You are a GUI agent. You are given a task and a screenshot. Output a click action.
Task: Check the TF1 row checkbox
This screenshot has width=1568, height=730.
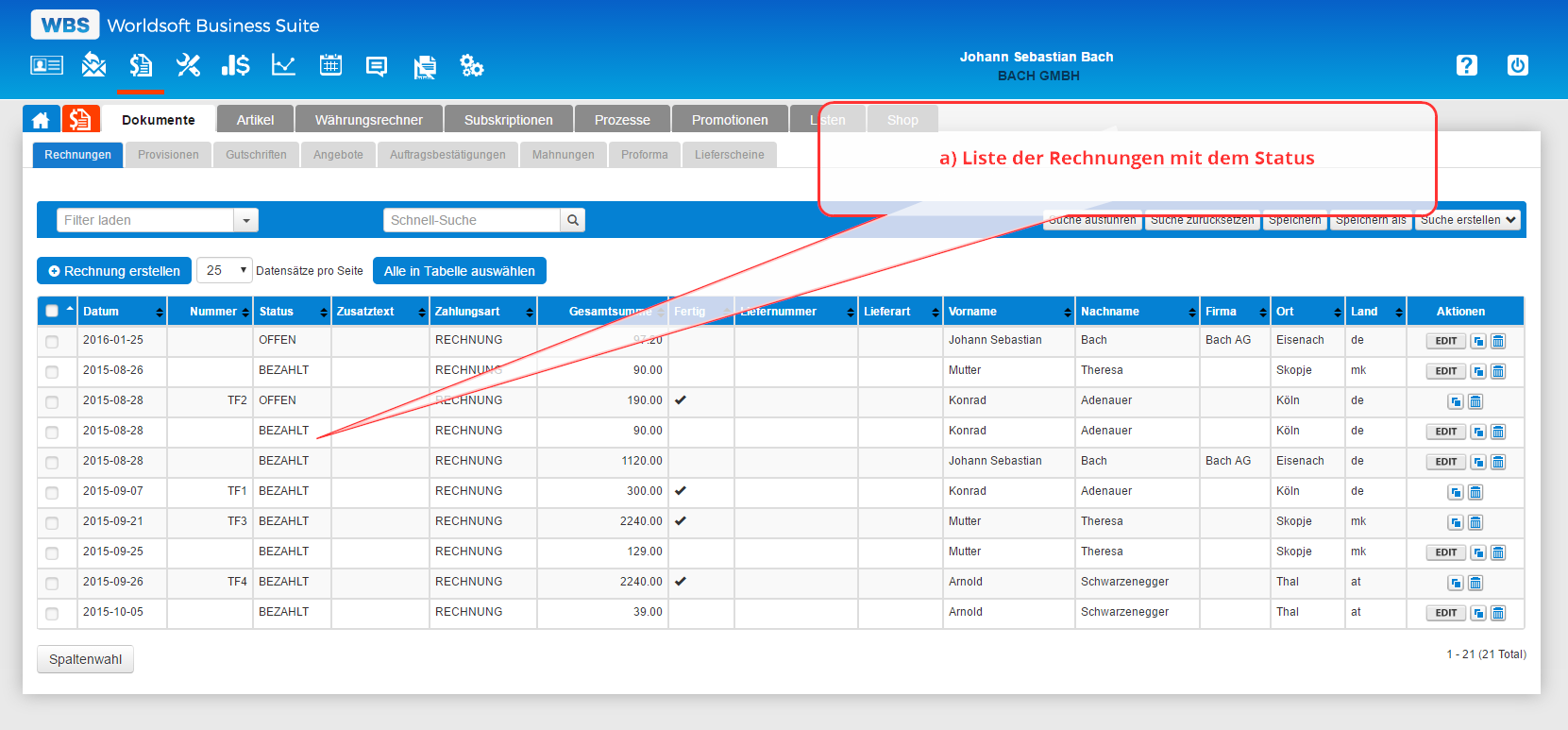tap(52, 493)
